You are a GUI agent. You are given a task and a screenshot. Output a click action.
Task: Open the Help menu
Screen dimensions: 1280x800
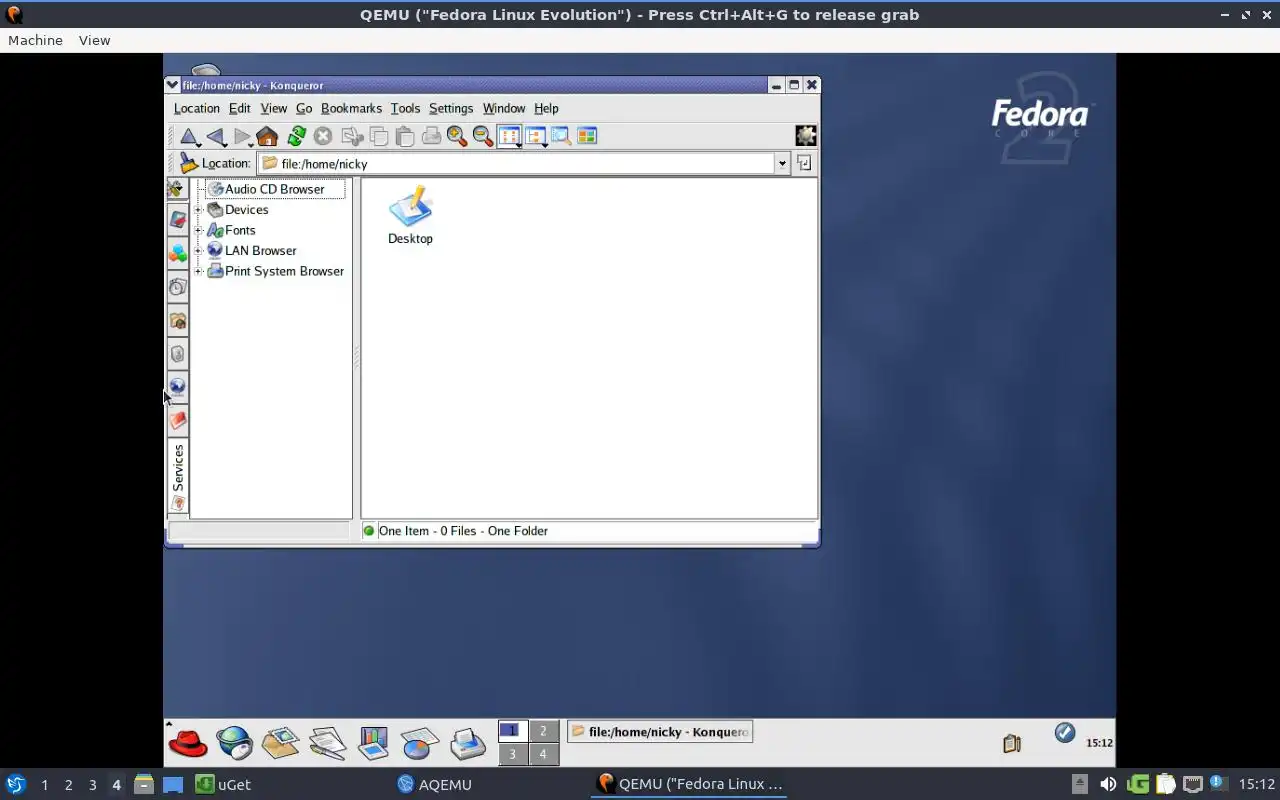tap(546, 108)
